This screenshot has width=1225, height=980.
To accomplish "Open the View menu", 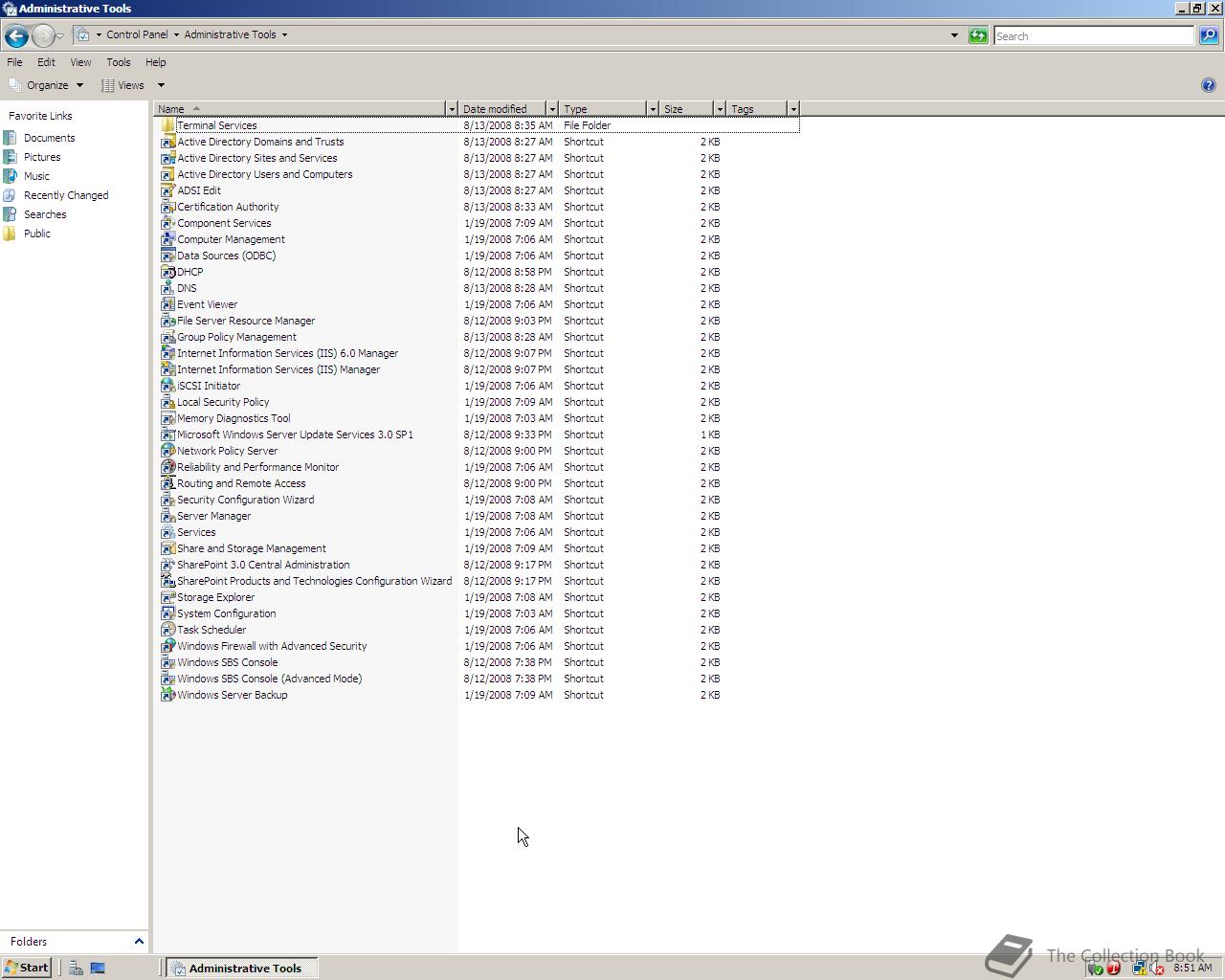I will coord(80,62).
